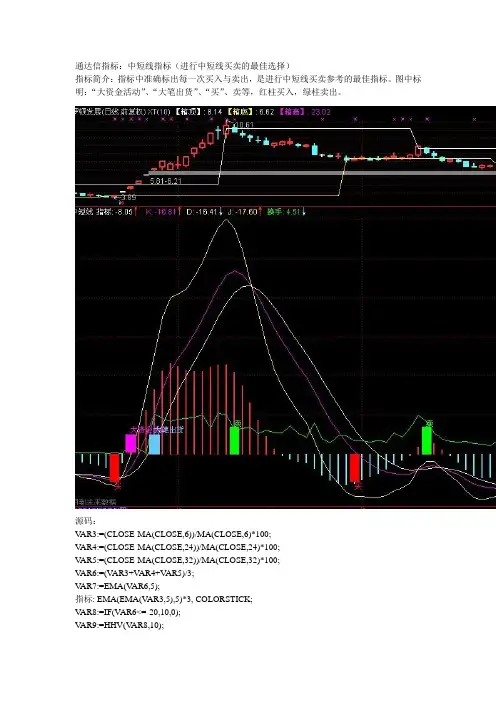
Task: Select the second green sell bar
Action: click(427, 441)
